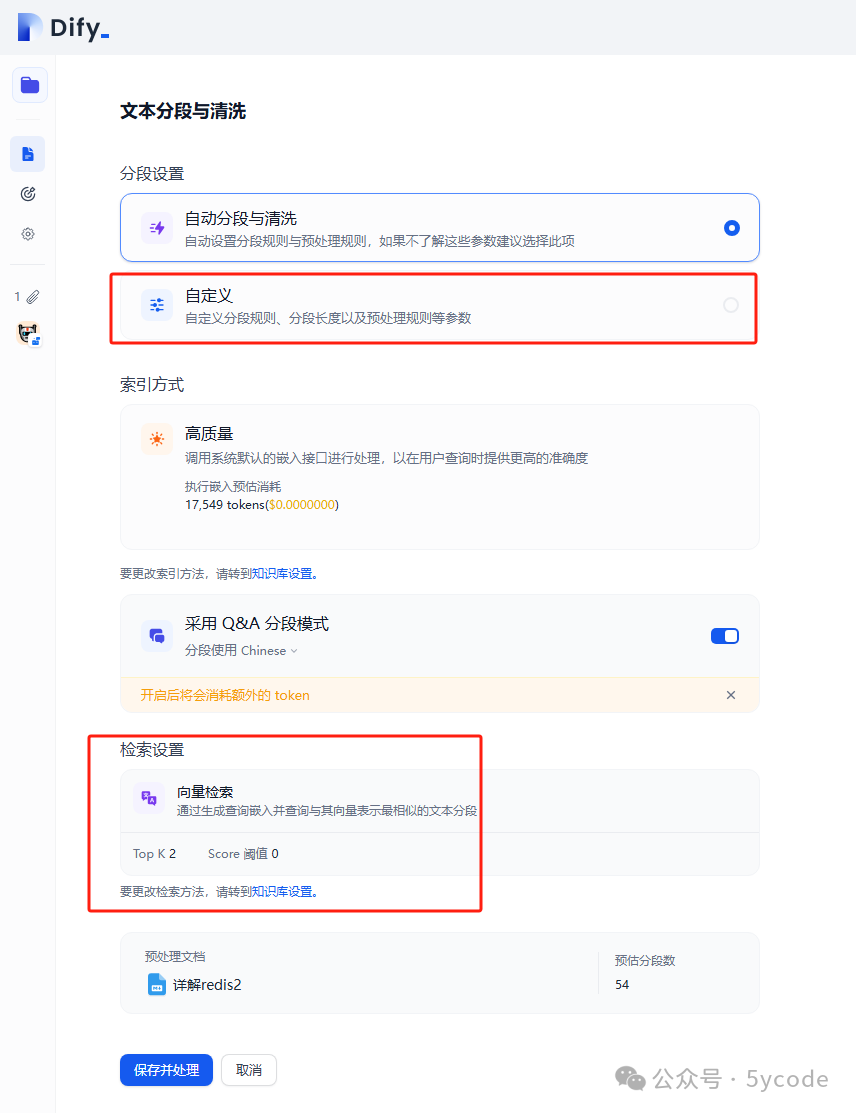Click the custom sliders icon
This screenshot has height=1113, width=856.
click(157, 305)
